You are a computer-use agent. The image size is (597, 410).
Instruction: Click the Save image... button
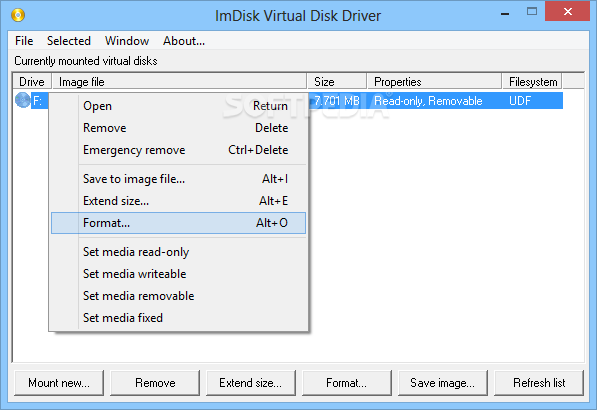coord(443,383)
